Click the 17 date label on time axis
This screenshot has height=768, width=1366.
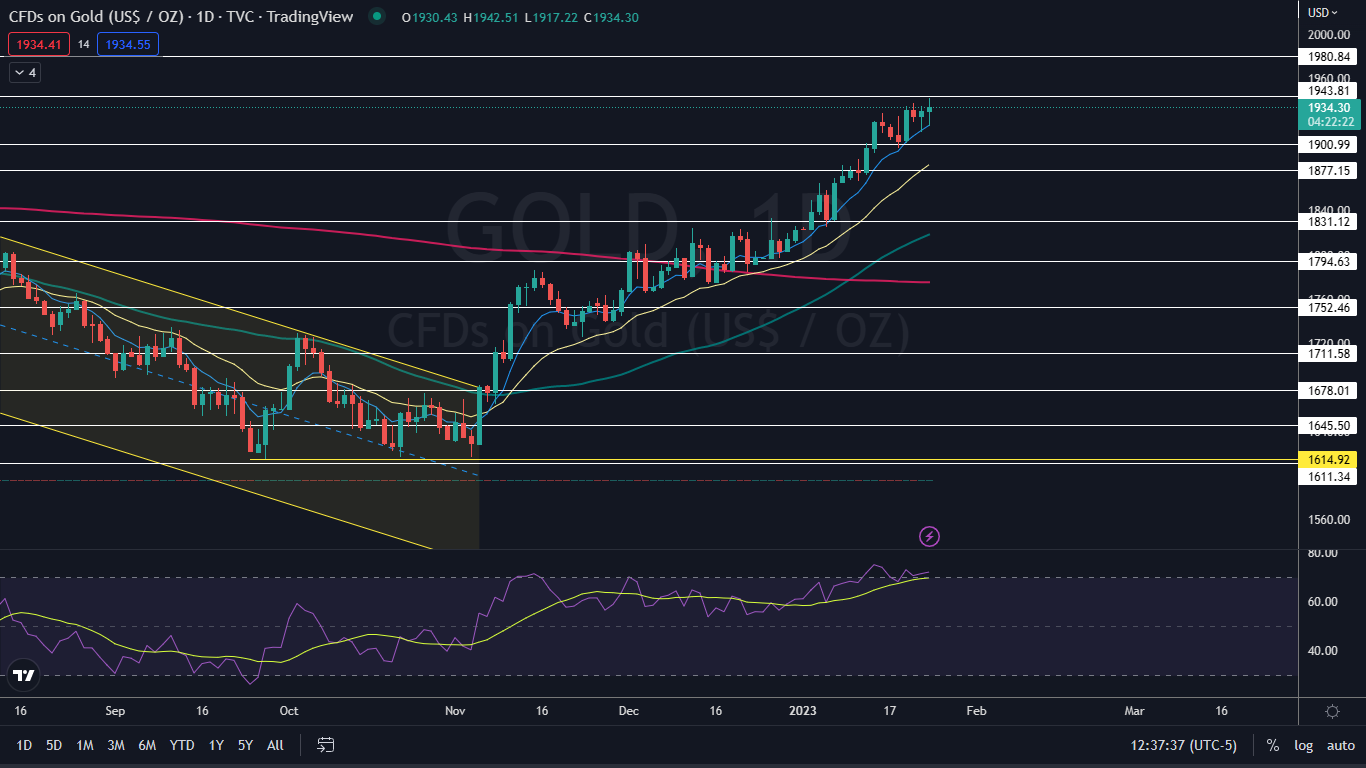[889, 711]
